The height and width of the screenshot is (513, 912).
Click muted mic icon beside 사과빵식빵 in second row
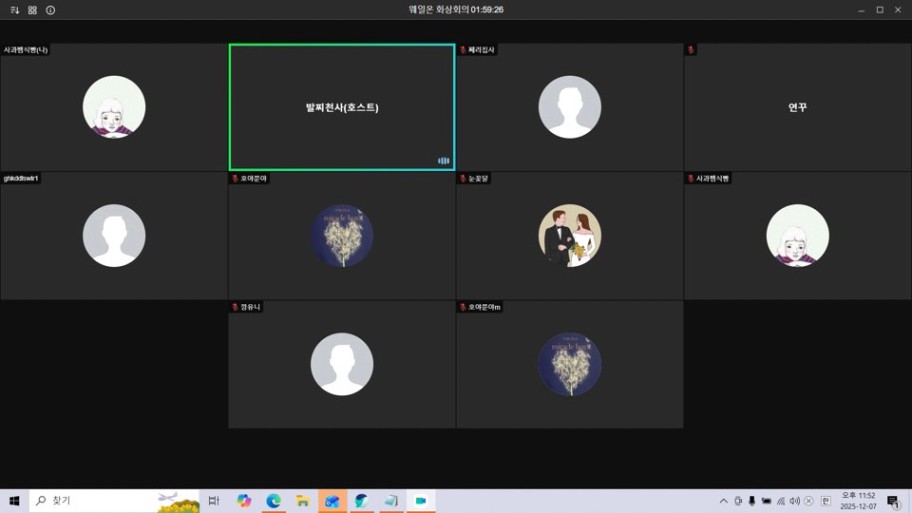tap(691, 179)
